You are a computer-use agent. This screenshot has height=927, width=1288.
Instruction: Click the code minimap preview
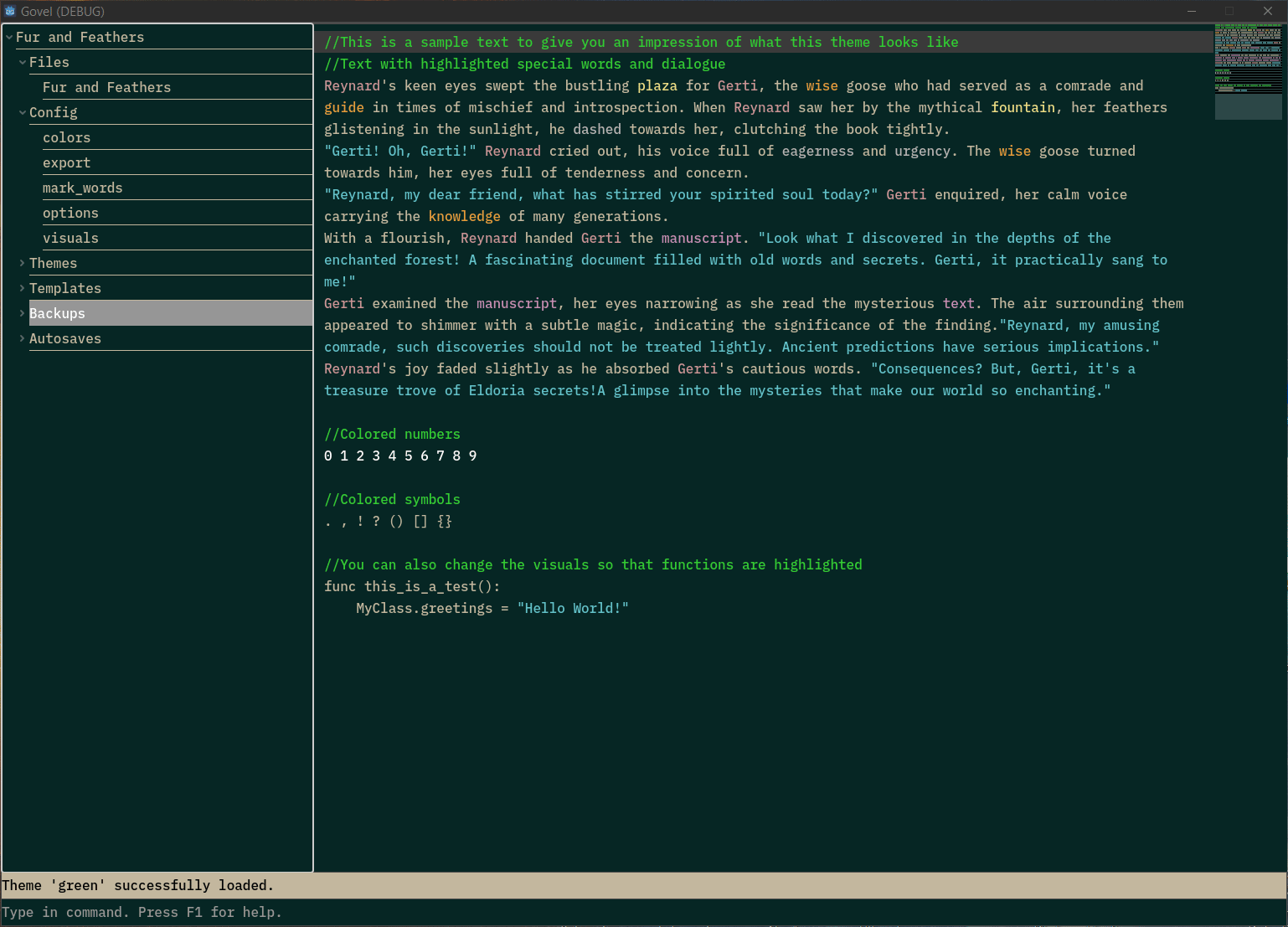[1248, 72]
